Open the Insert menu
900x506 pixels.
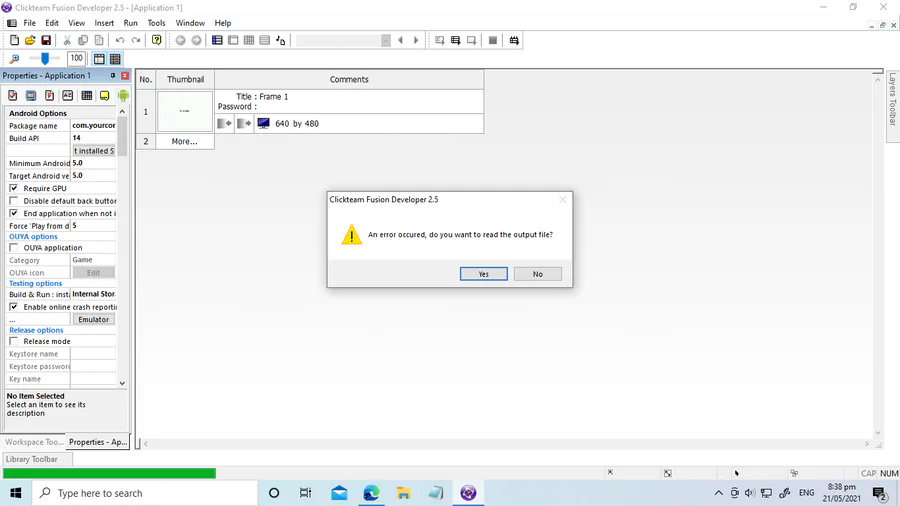[104, 23]
